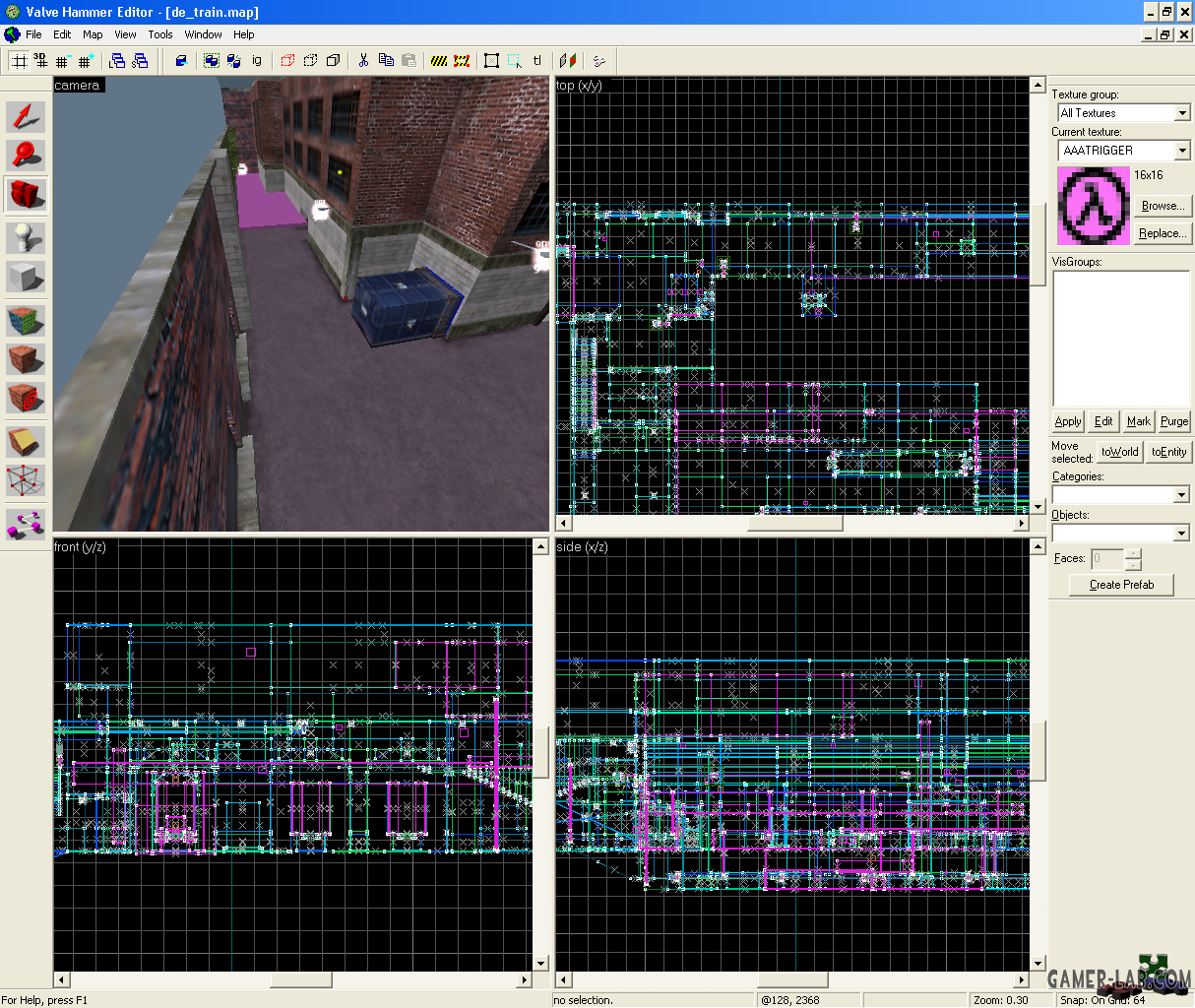Click the VisGroups Purge button
Screen dimensions: 1195x1008
[1174, 421]
